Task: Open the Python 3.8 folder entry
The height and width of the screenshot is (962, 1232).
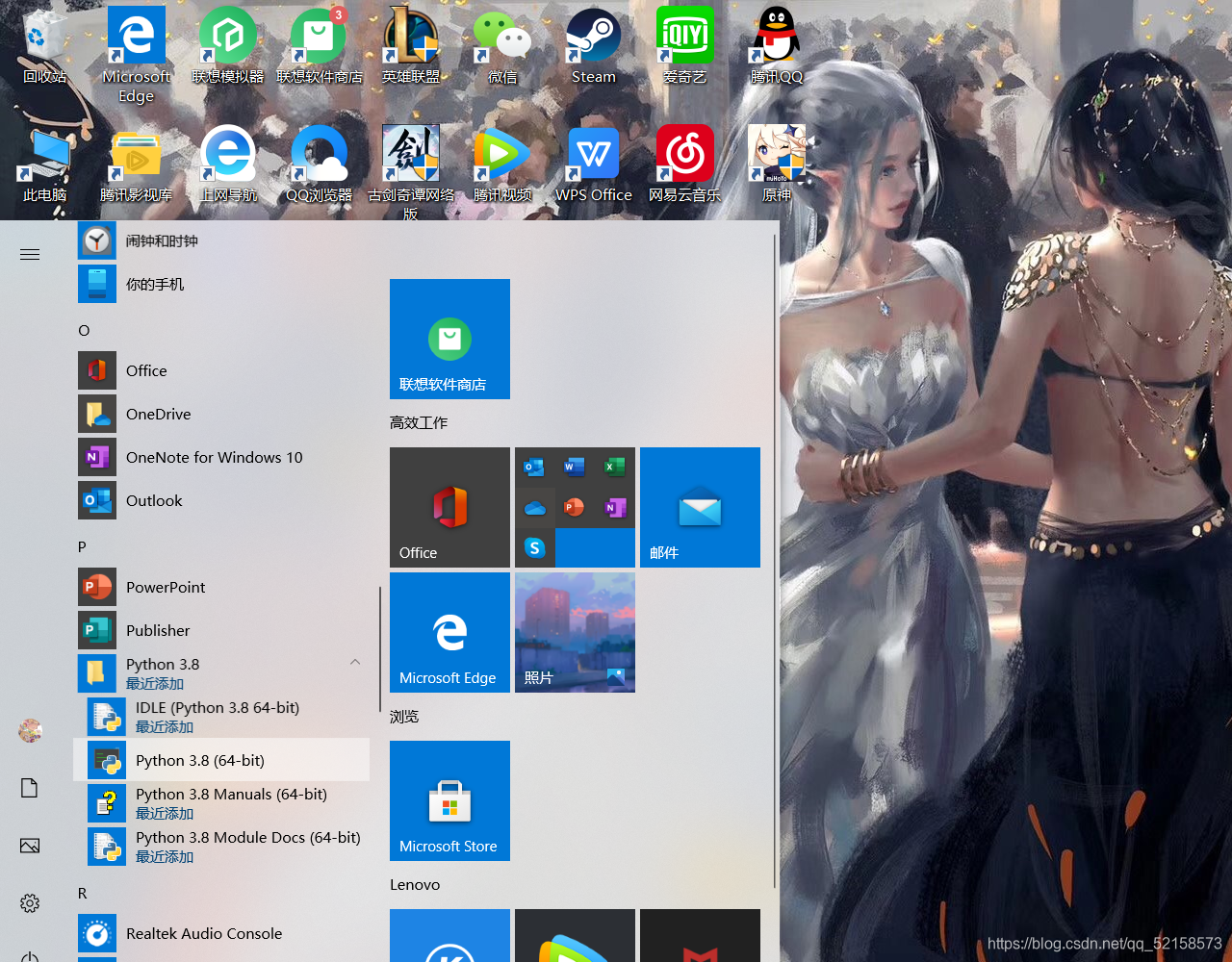Action: click(x=221, y=673)
